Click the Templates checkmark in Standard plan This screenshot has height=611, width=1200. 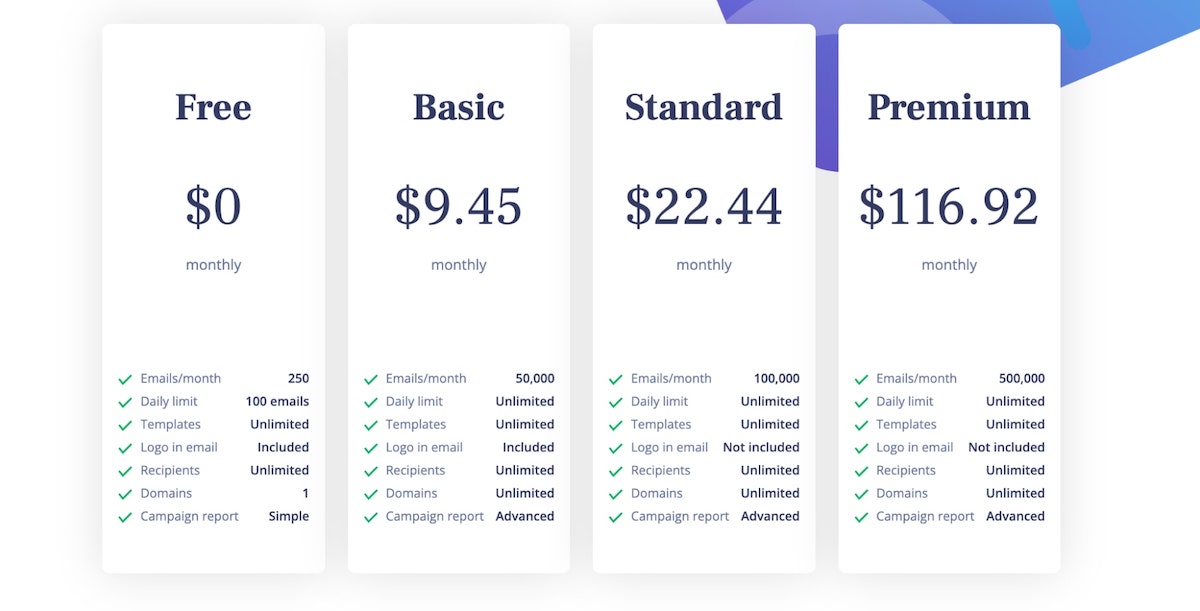click(x=616, y=426)
